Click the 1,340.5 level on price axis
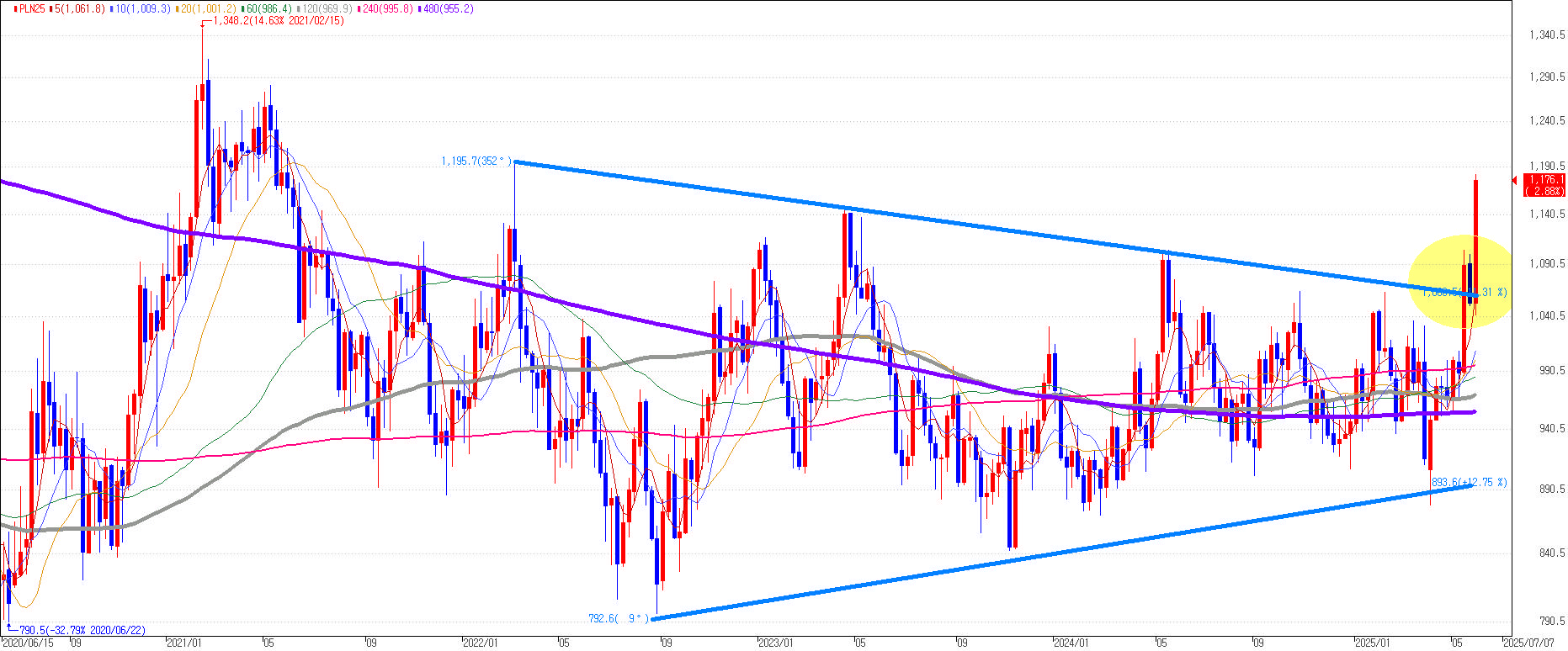This screenshot has width=1568, height=651. click(1547, 35)
